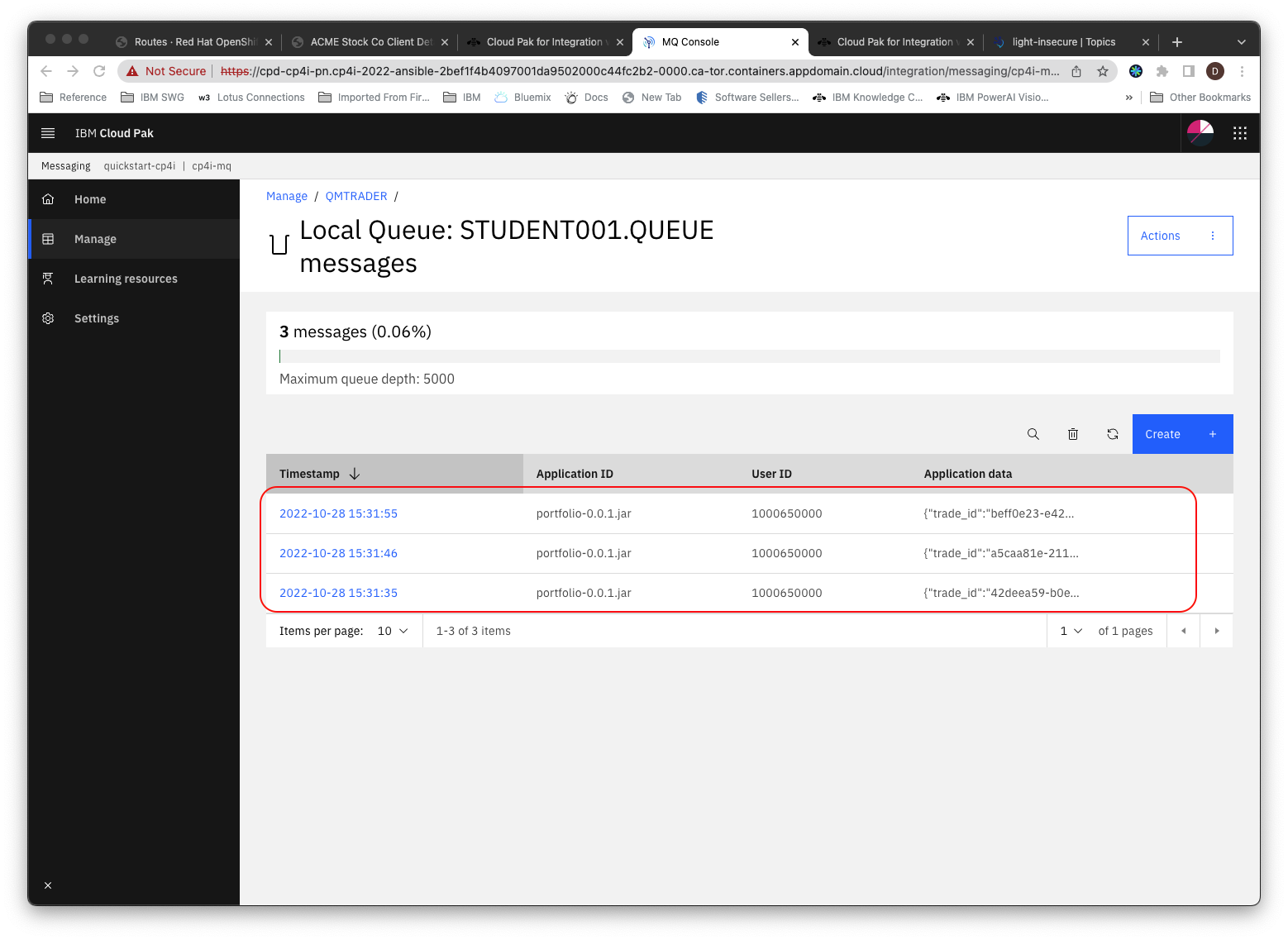The image size is (1288, 940).
Task: Go to Home in sidebar
Action: click(134, 199)
